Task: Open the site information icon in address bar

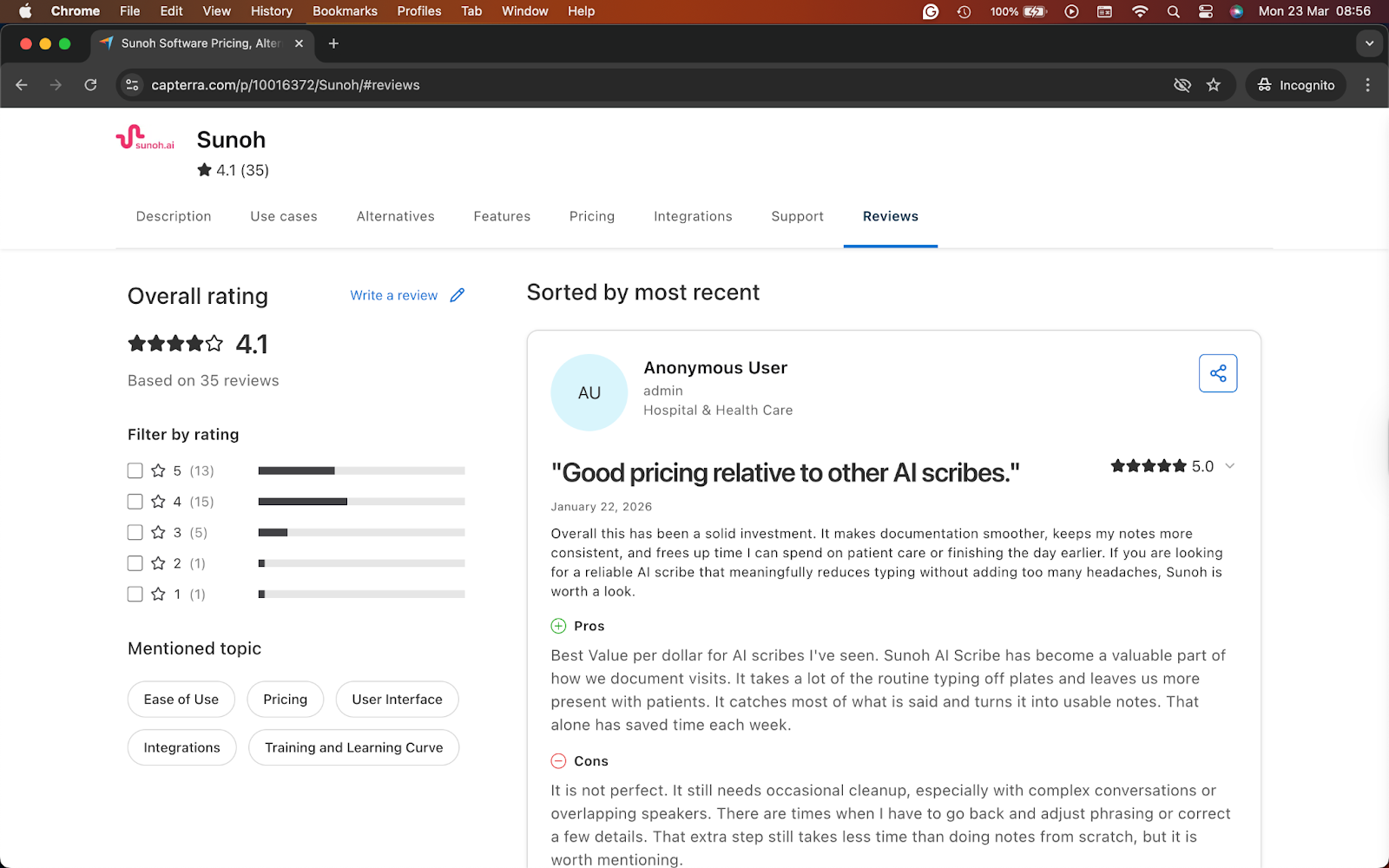Action: coord(132,85)
